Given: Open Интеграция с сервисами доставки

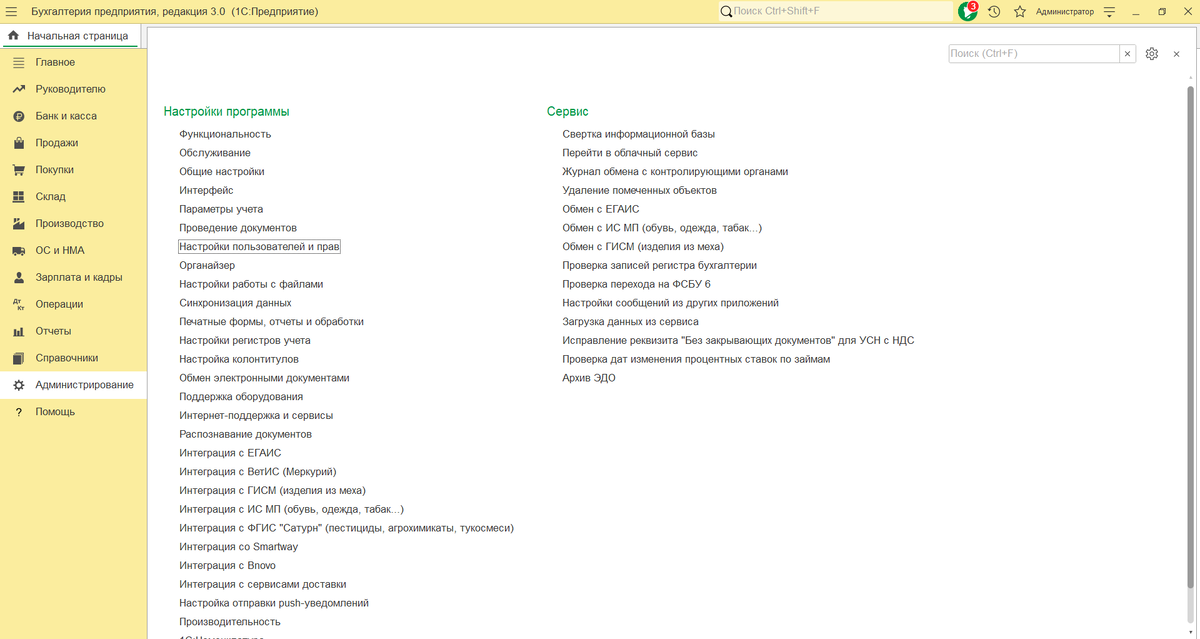Looking at the screenshot, I should (263, 584).
